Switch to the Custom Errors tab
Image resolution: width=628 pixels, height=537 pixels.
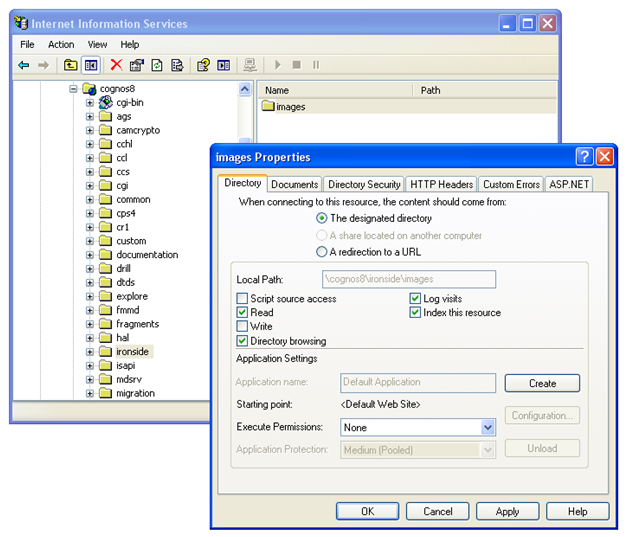point(511,184)
